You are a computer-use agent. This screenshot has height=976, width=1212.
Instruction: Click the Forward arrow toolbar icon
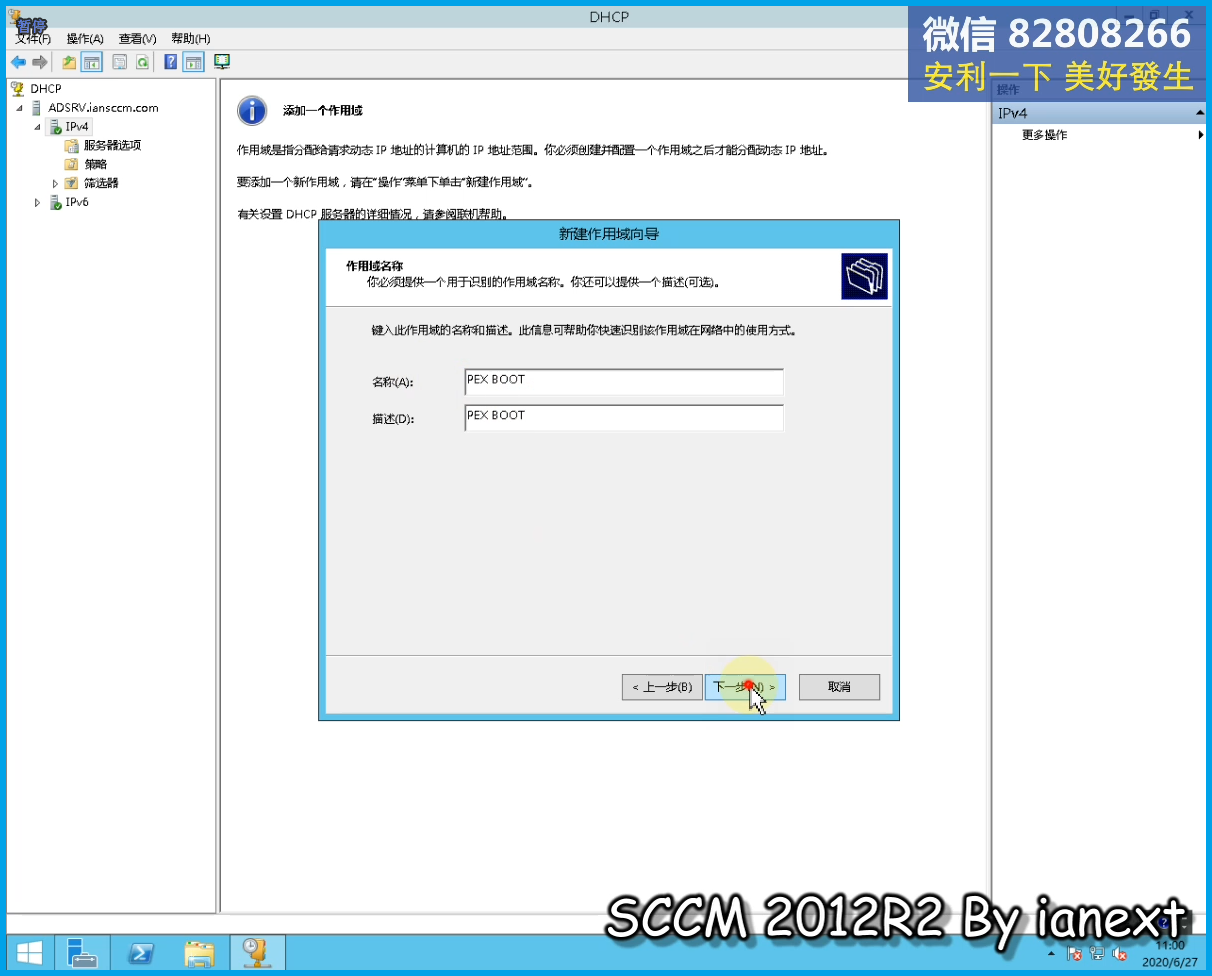point(40,62)
